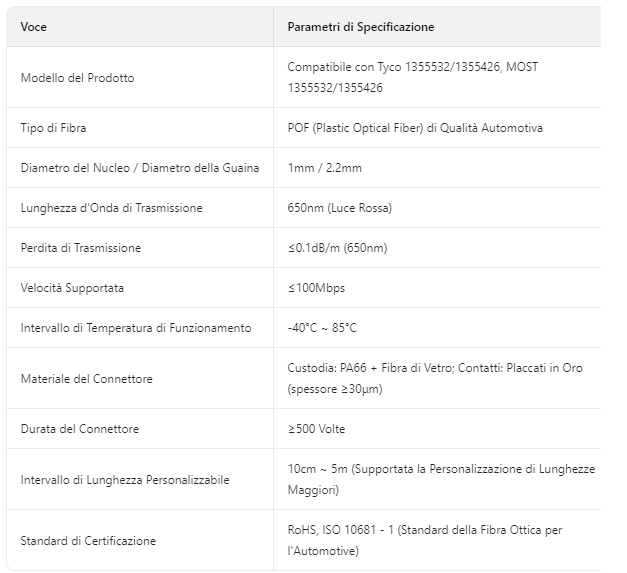The height and width of the screenshot is (573, 627).
Task: Select the 'Velocità Supportata' label
Action: coord(72,288)
